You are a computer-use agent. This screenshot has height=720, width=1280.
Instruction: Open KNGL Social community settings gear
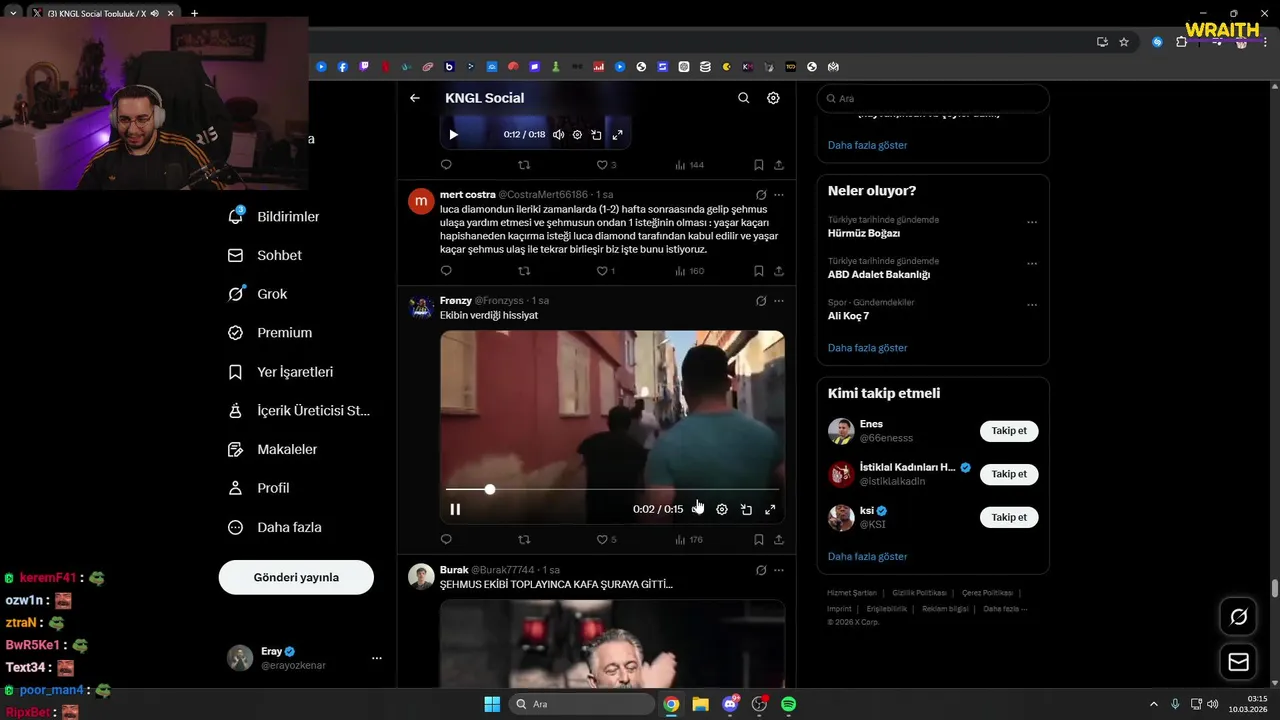pos(773,98)
